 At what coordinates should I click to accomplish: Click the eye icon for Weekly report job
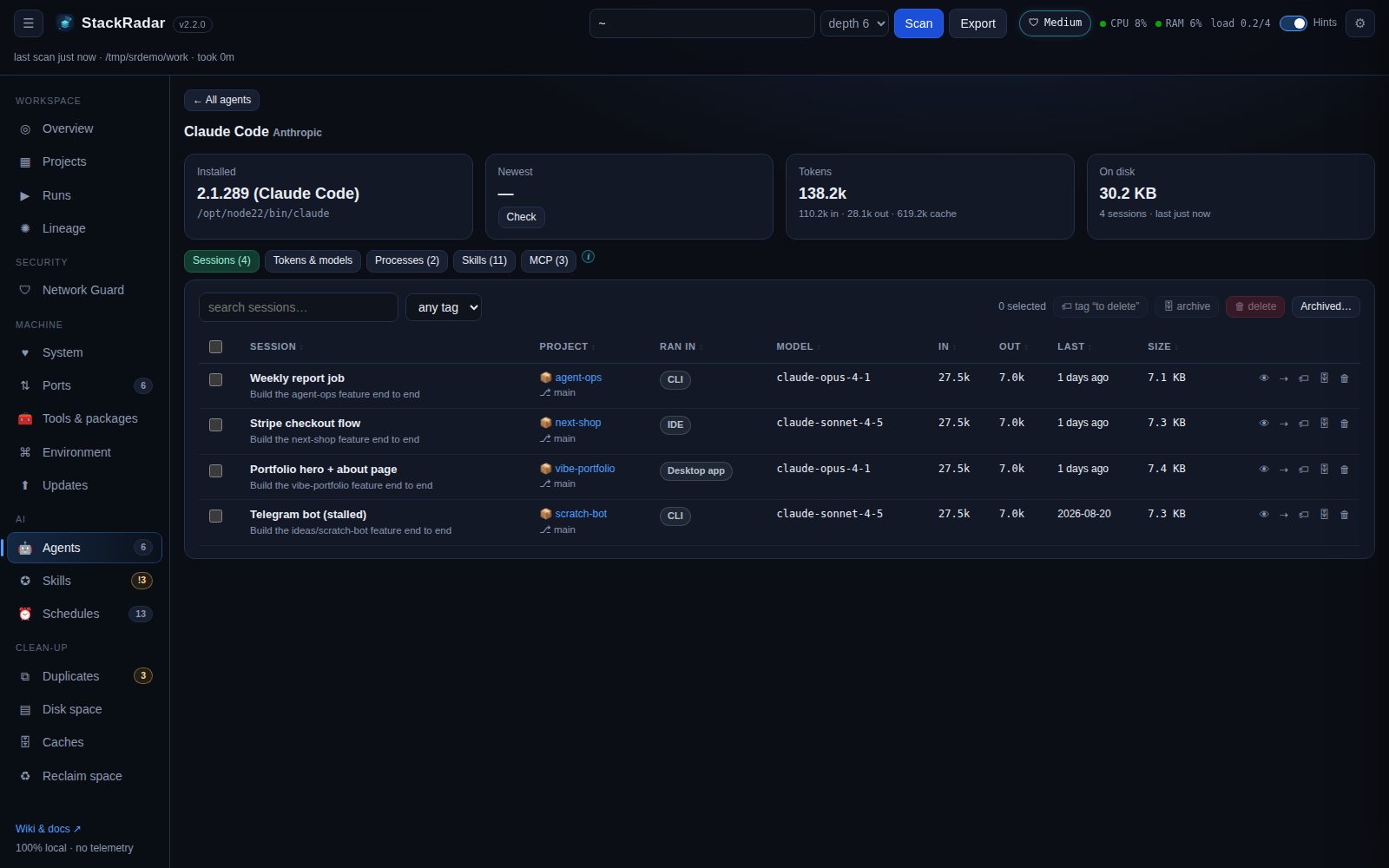pos(1264,378)
